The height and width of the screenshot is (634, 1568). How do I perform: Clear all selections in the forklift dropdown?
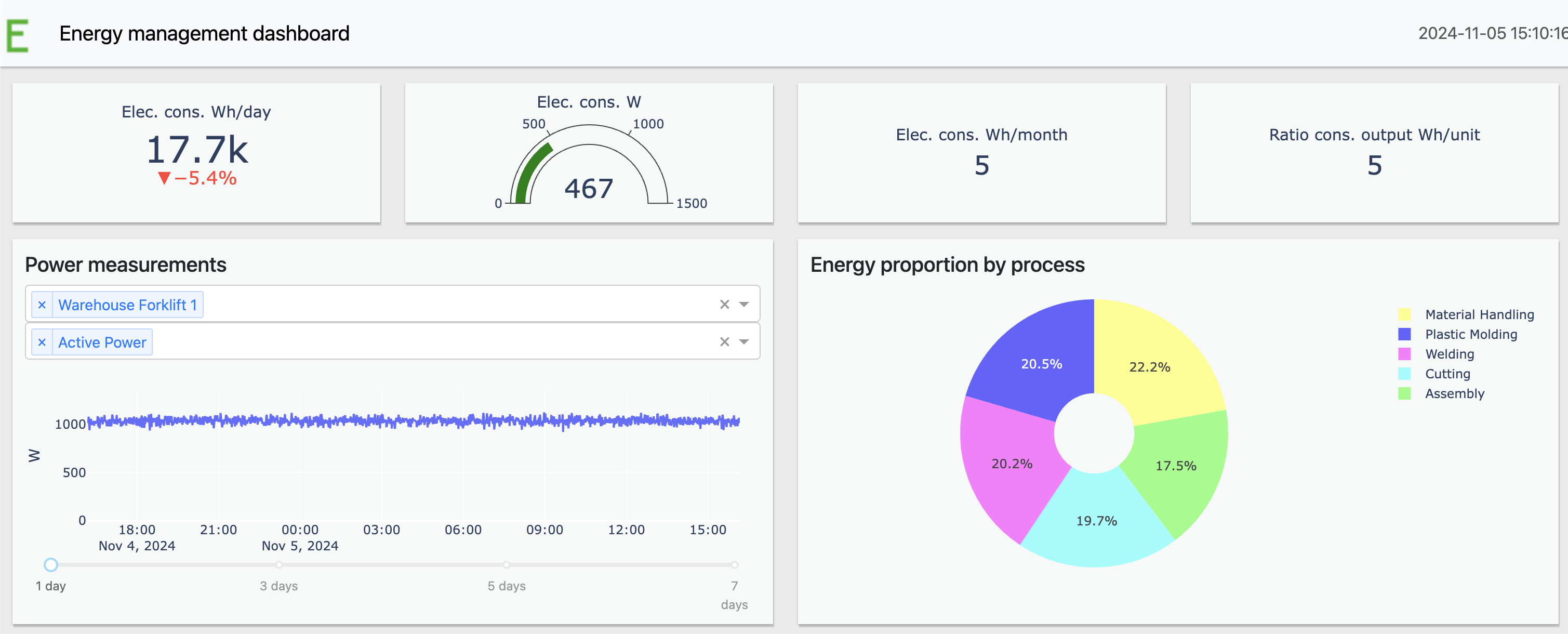click(724, 305)
